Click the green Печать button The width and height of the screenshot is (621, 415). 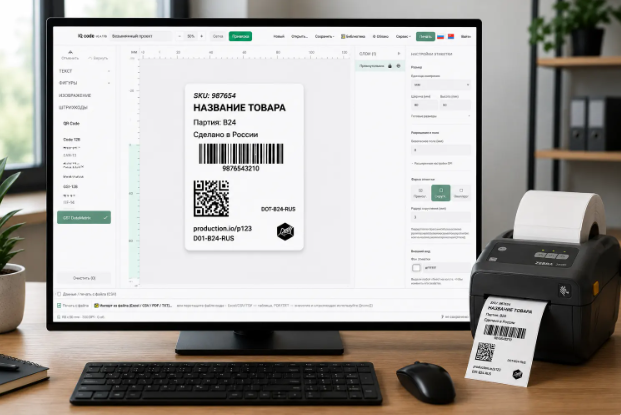coord(425,36)
